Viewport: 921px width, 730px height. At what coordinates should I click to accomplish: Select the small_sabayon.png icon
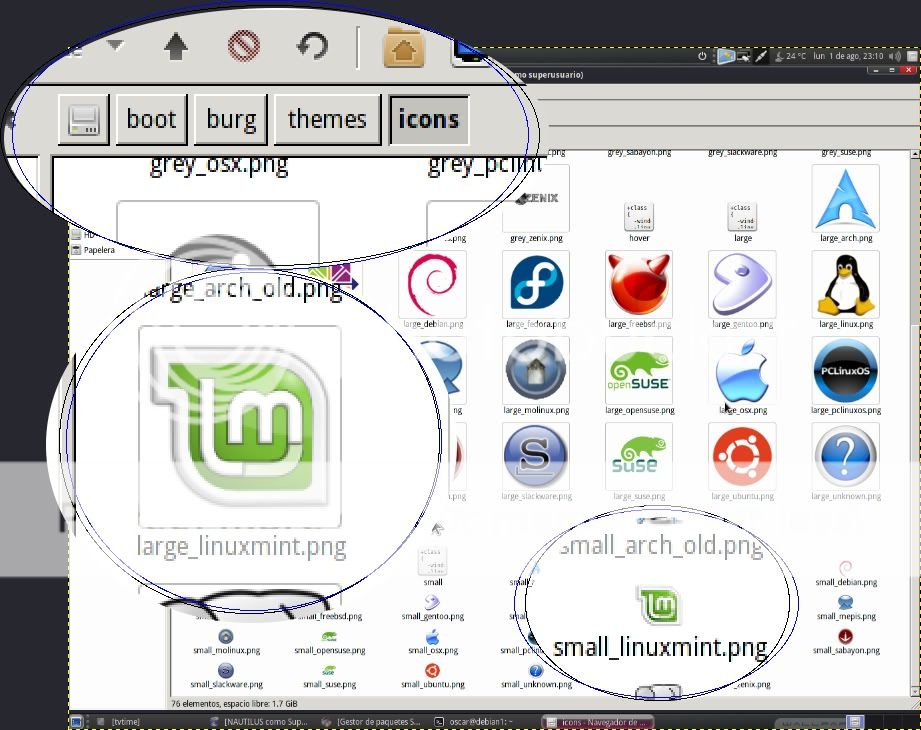[x=845, y=636]
